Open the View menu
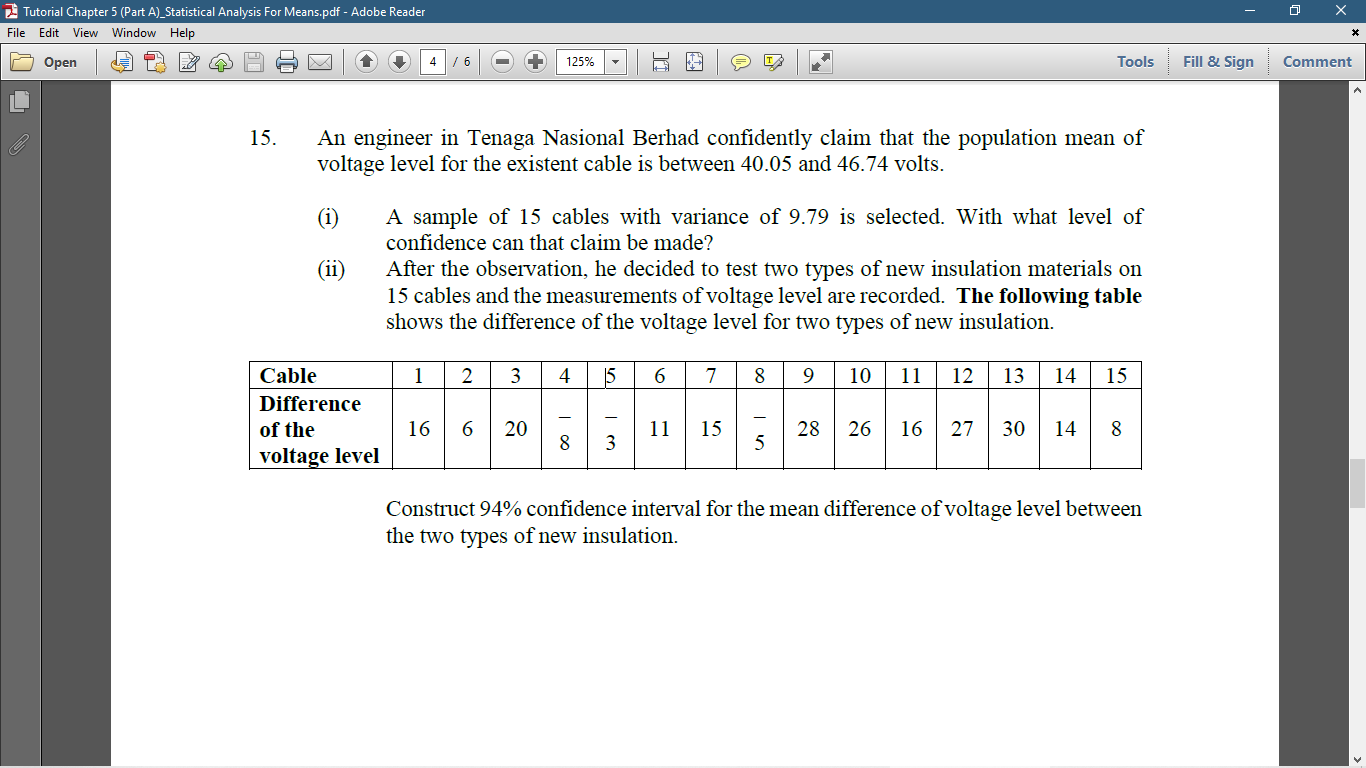 coord(85,33)
